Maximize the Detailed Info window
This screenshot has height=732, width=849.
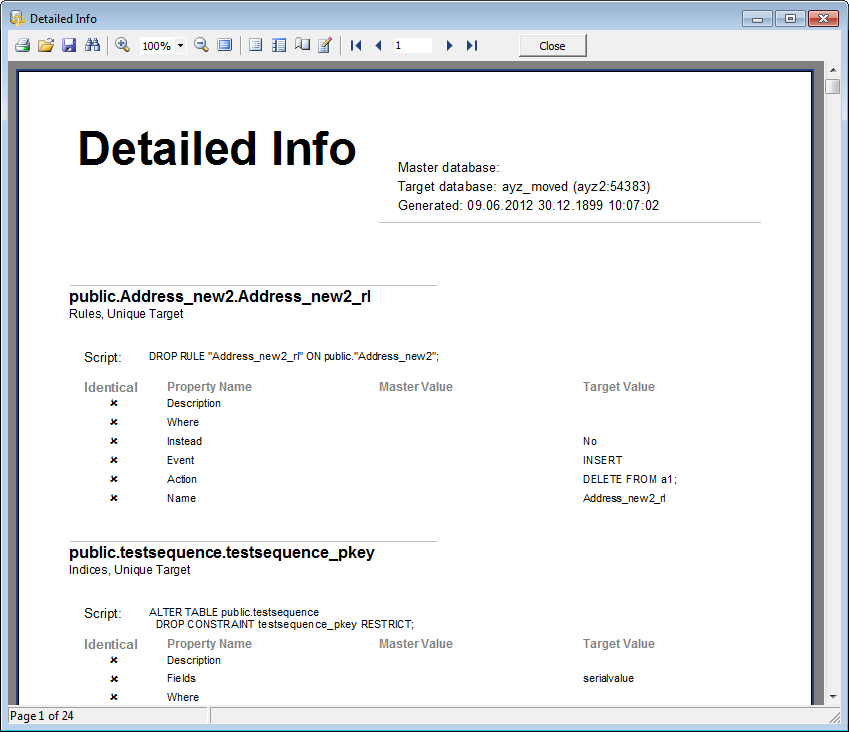[x=790, y=18]
